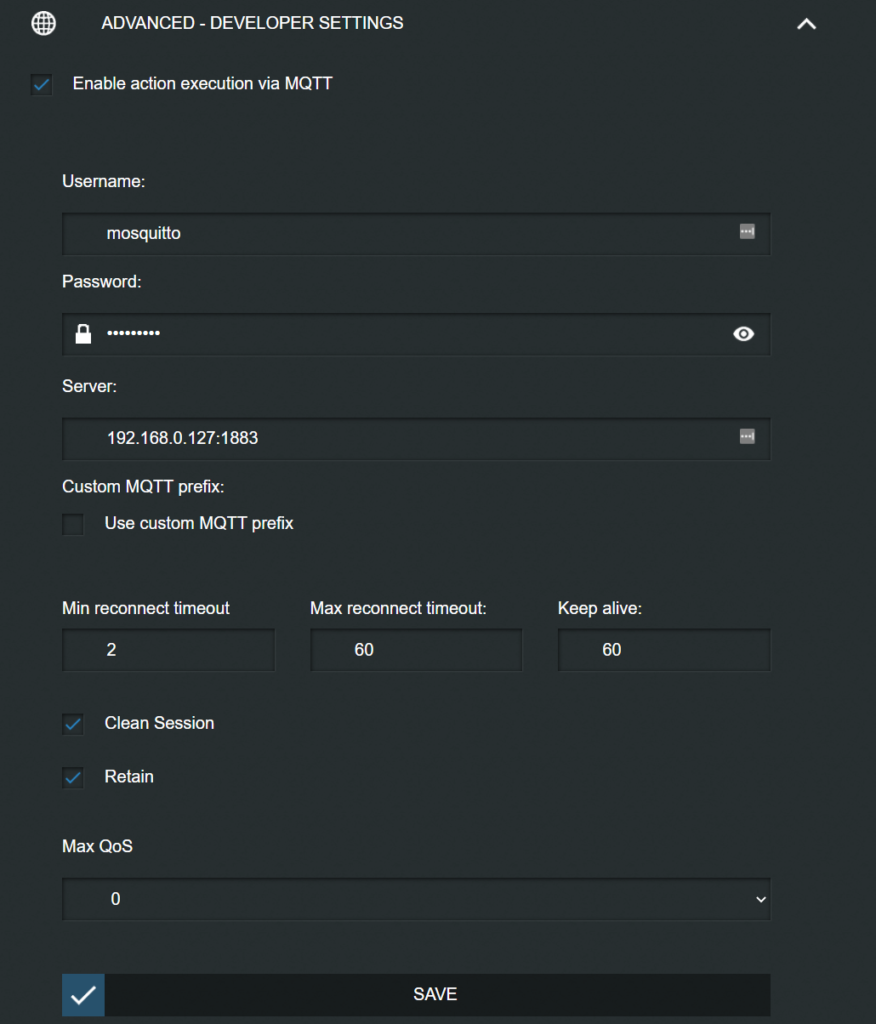Image resolution: width=876 pixels, height=1024 pixels.
Task: Click the Password input field
Action: [x=416, y=334]
